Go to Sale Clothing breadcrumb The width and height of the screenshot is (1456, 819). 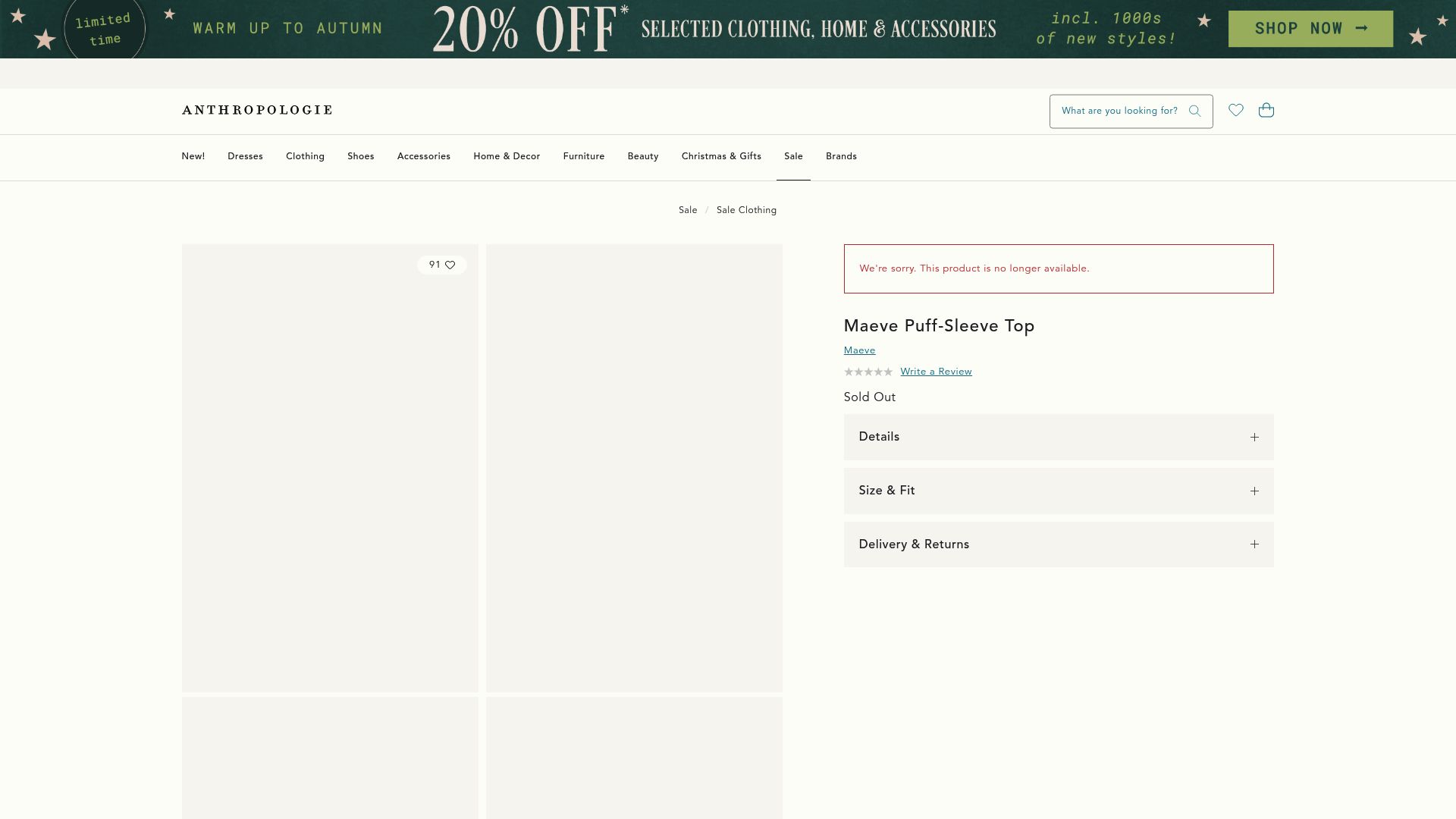coord(746,210)
